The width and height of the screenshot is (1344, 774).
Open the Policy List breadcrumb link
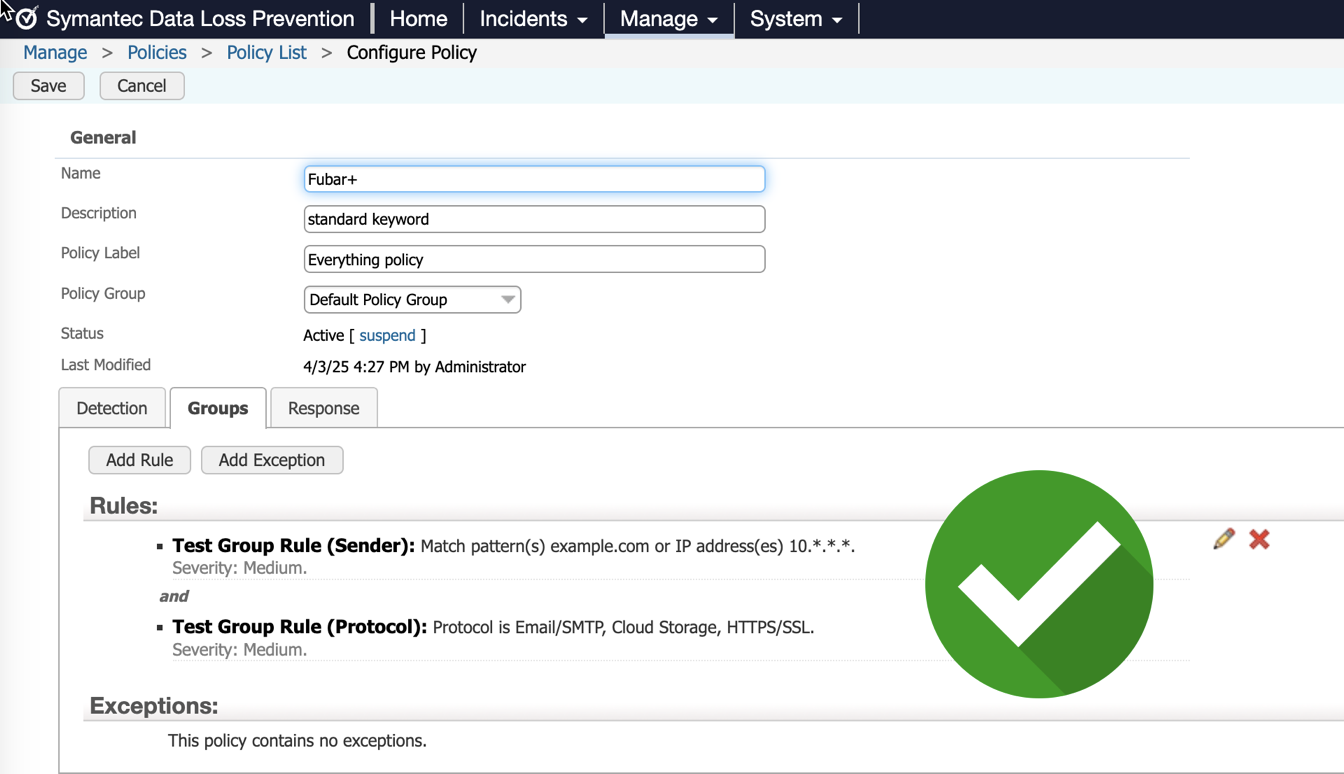point(266,53)
